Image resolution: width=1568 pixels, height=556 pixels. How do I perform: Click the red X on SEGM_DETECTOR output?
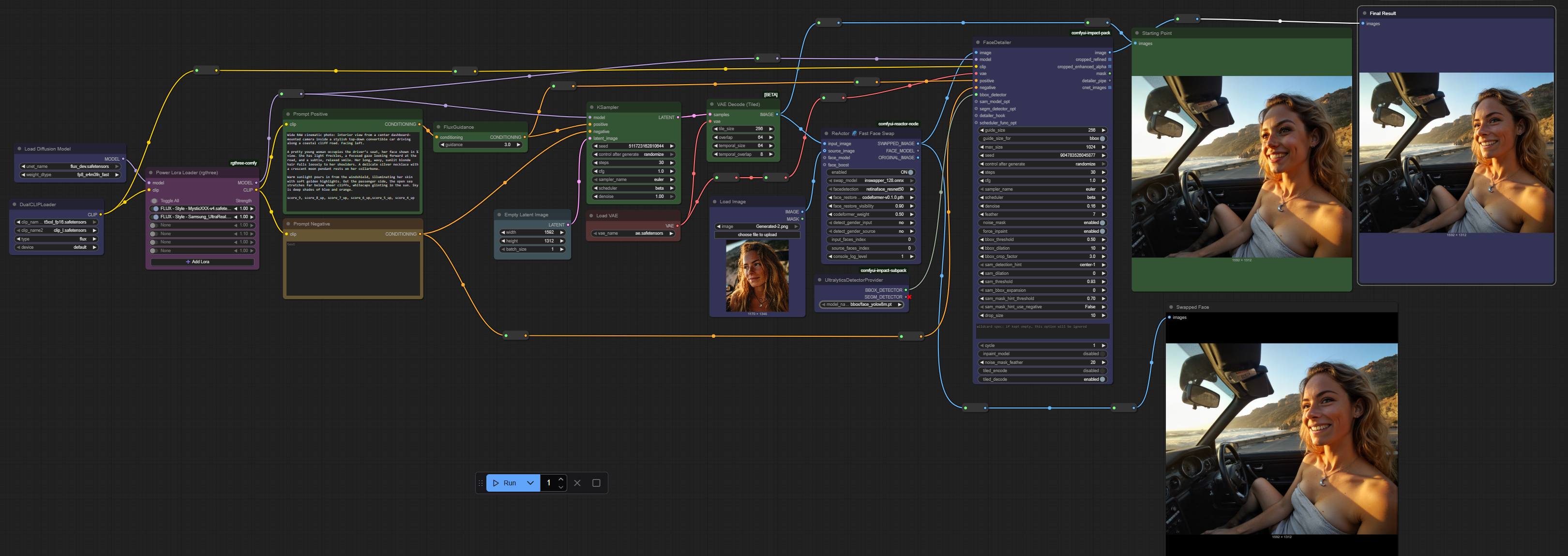point(909,297)
